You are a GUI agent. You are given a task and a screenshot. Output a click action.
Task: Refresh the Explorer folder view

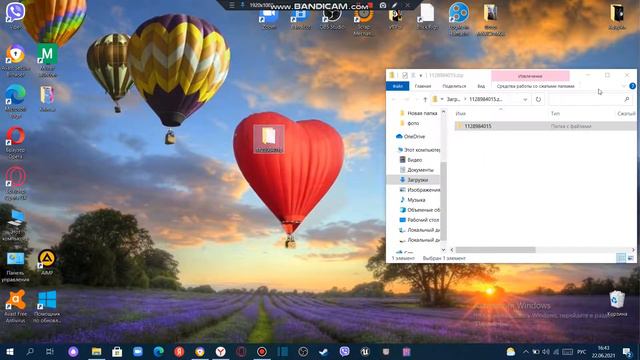click(538, 99)
